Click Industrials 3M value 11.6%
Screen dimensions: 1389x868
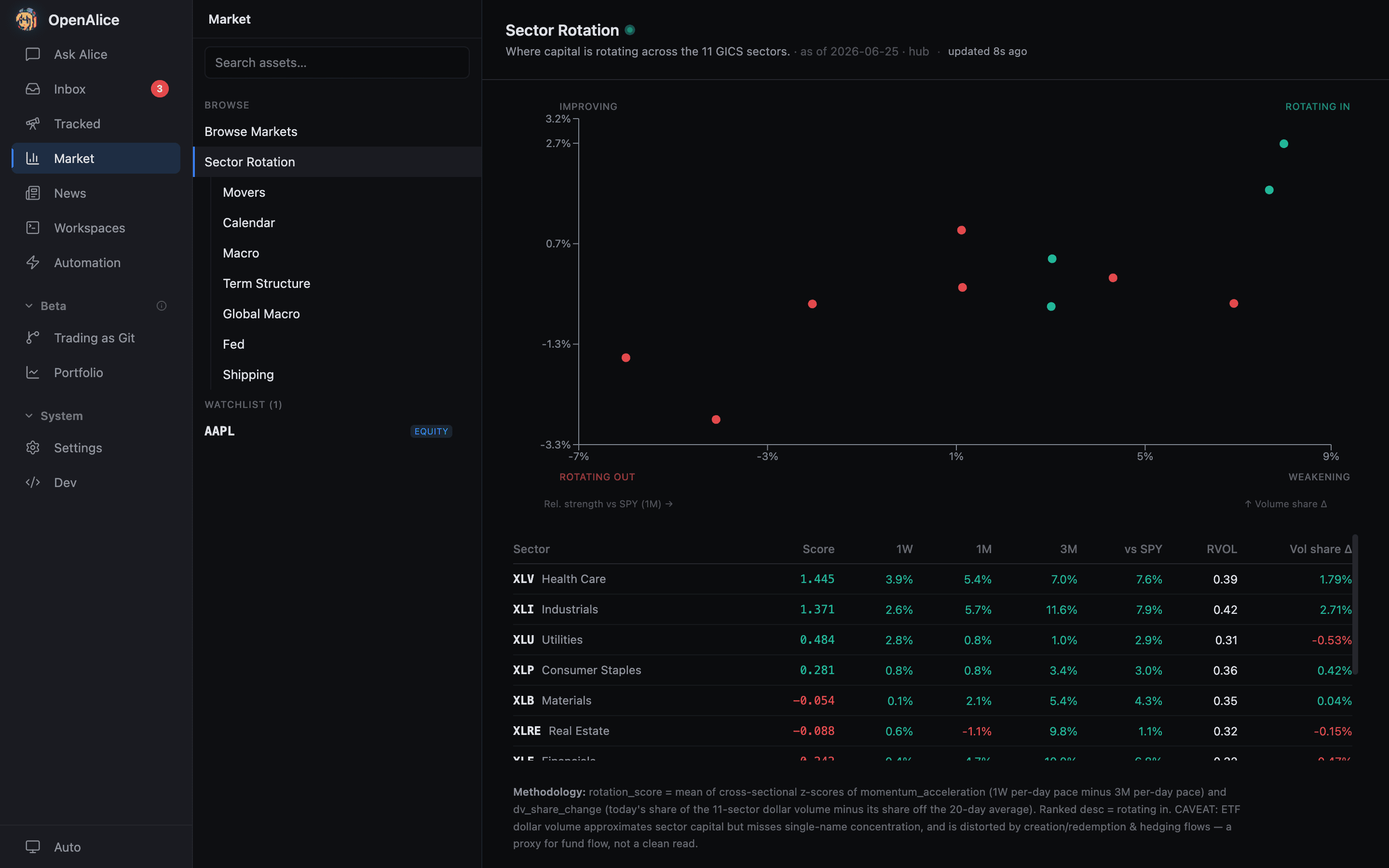point(1061,610)
